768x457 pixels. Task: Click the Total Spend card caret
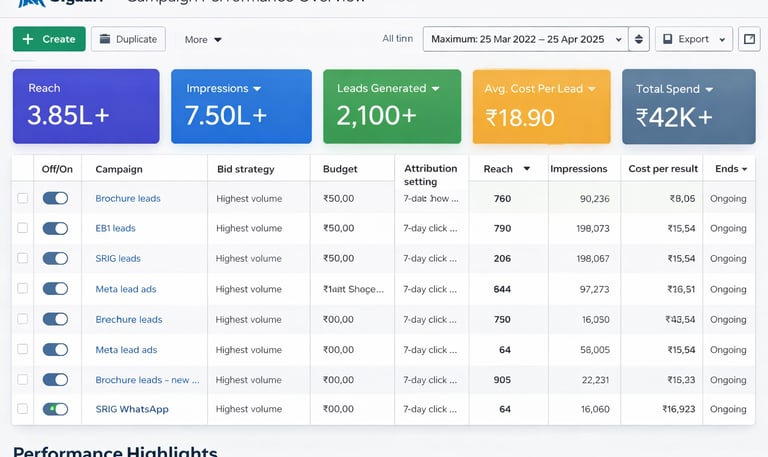point(709,89)
